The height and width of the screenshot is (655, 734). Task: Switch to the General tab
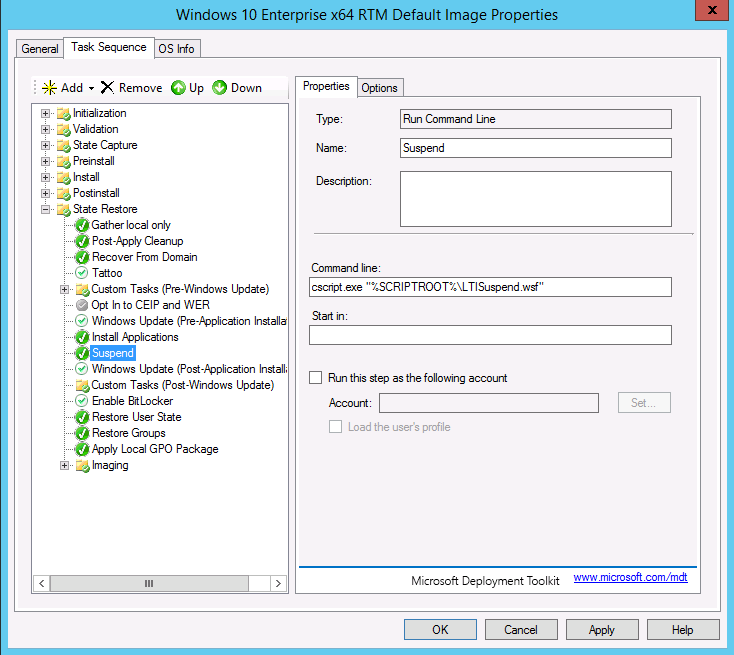coord(40,48)
